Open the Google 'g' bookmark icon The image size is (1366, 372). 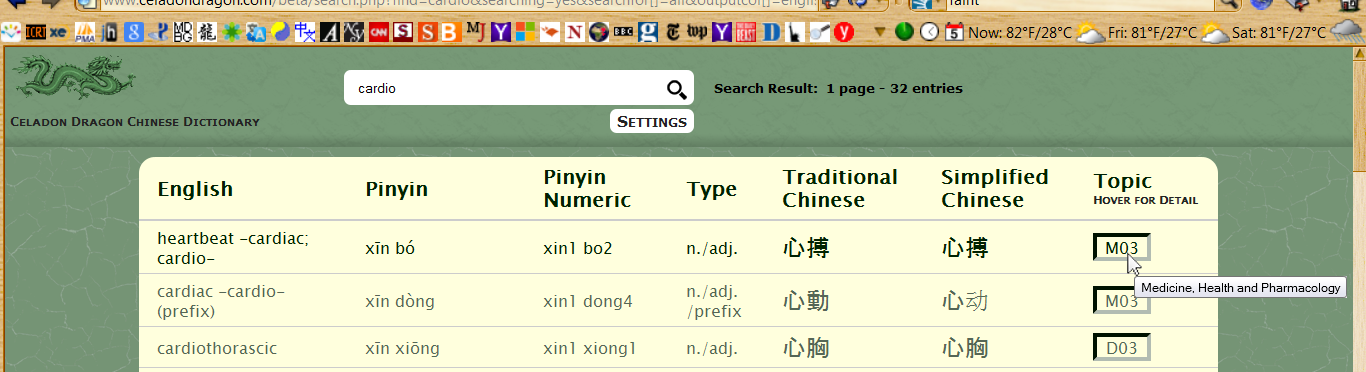tap(134, 32)
